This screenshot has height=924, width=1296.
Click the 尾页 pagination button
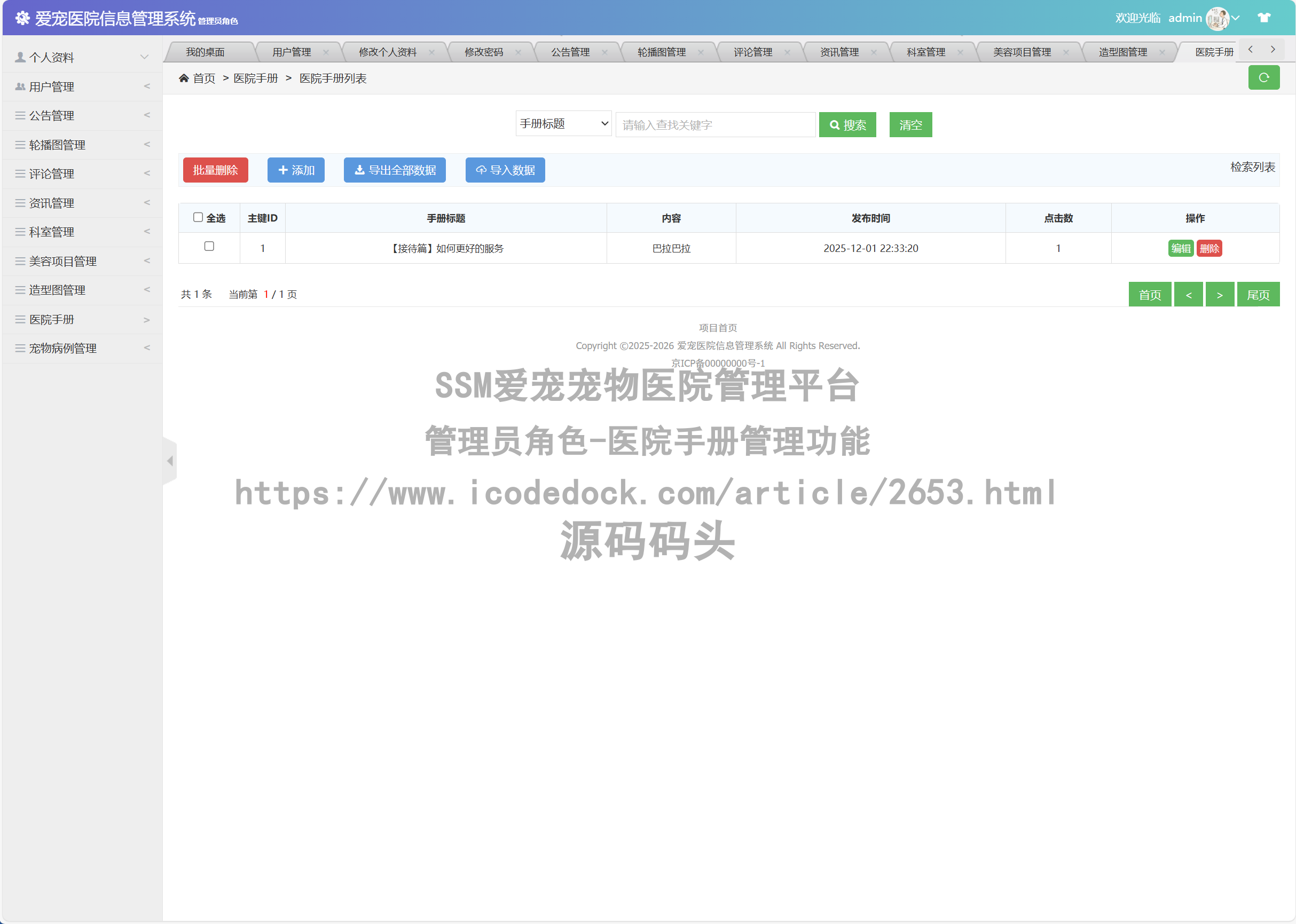[1258, 294]
